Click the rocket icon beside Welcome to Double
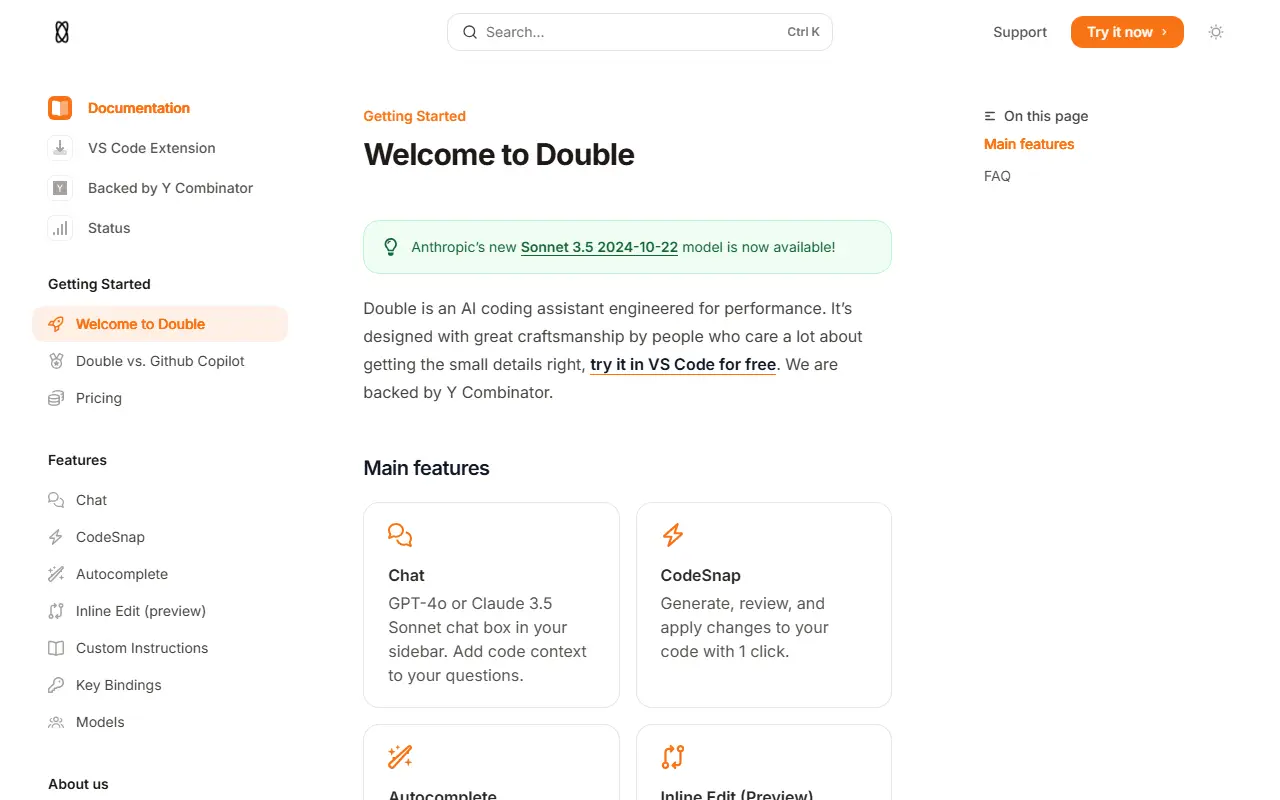This screenshot has width=1280, height=800. pyautogui.click(x=56, y=324)
